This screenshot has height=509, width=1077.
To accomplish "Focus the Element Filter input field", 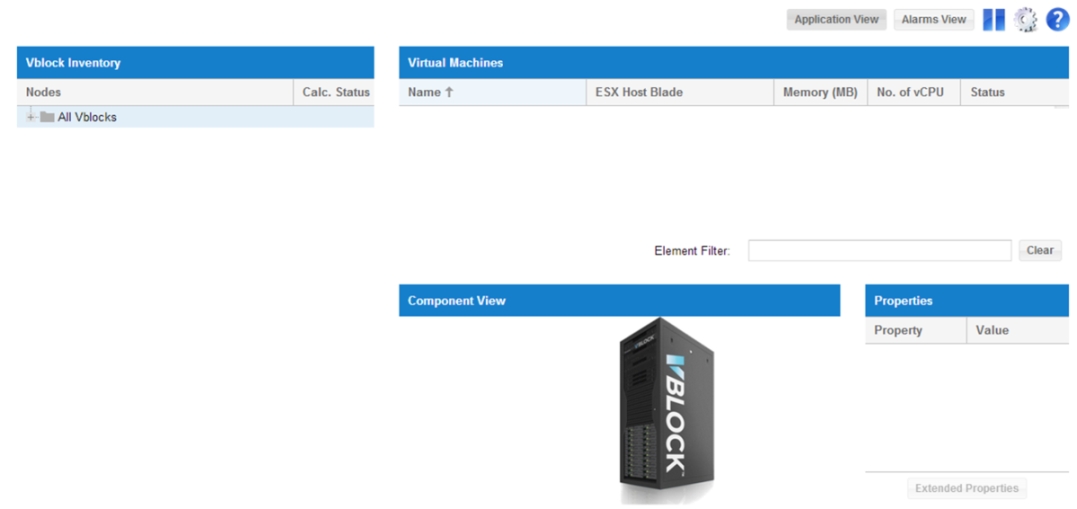I will click(x=879, y=251).
